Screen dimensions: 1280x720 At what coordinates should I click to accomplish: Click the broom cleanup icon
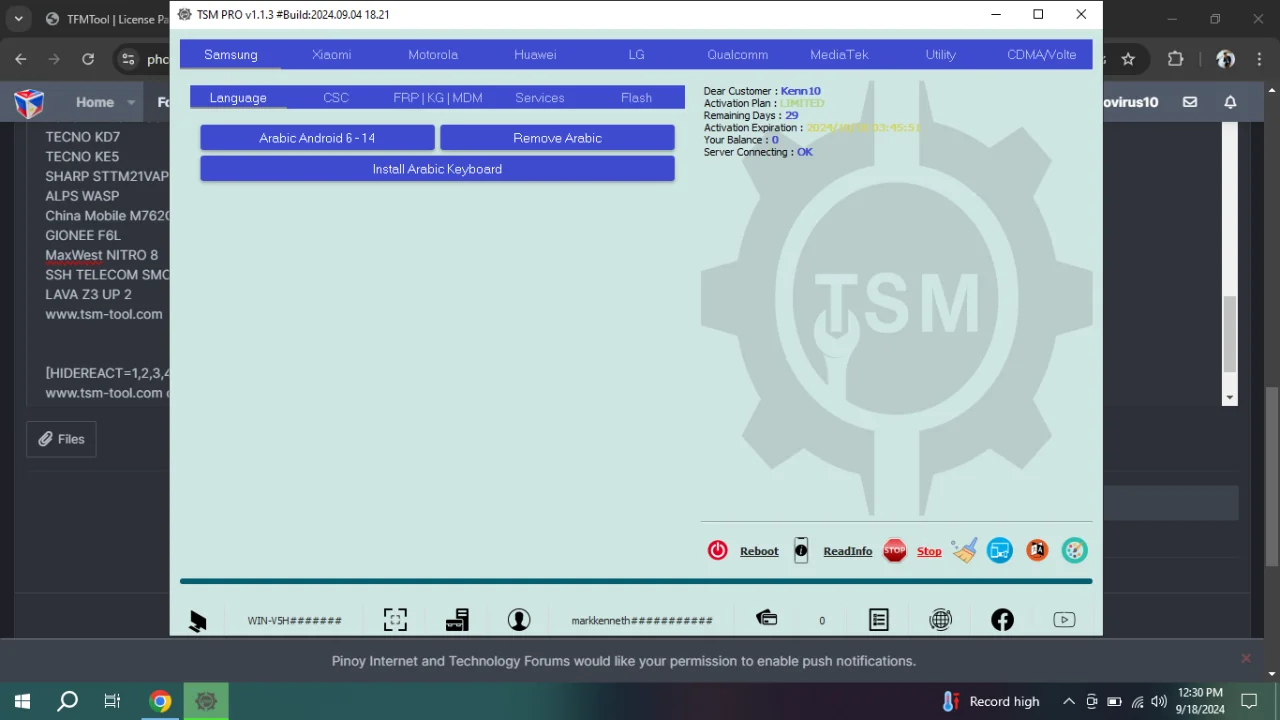point(965,550)
